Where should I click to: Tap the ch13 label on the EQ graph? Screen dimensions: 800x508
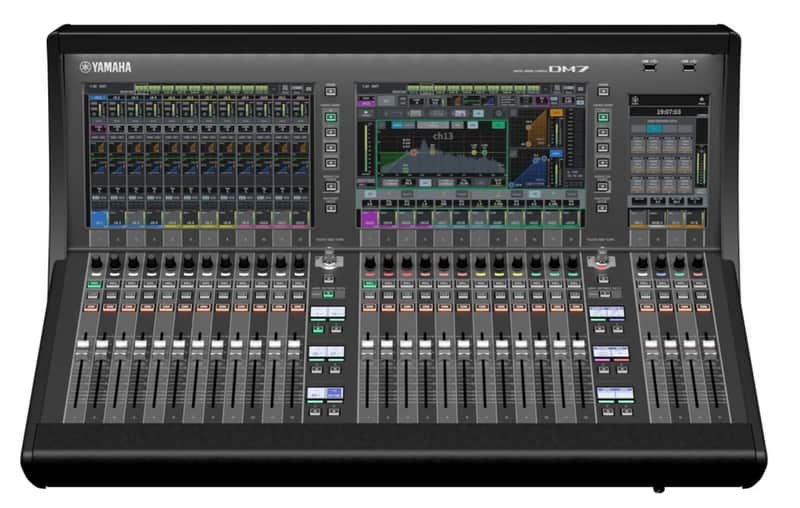pyautogui.click(x=442, y=136)
